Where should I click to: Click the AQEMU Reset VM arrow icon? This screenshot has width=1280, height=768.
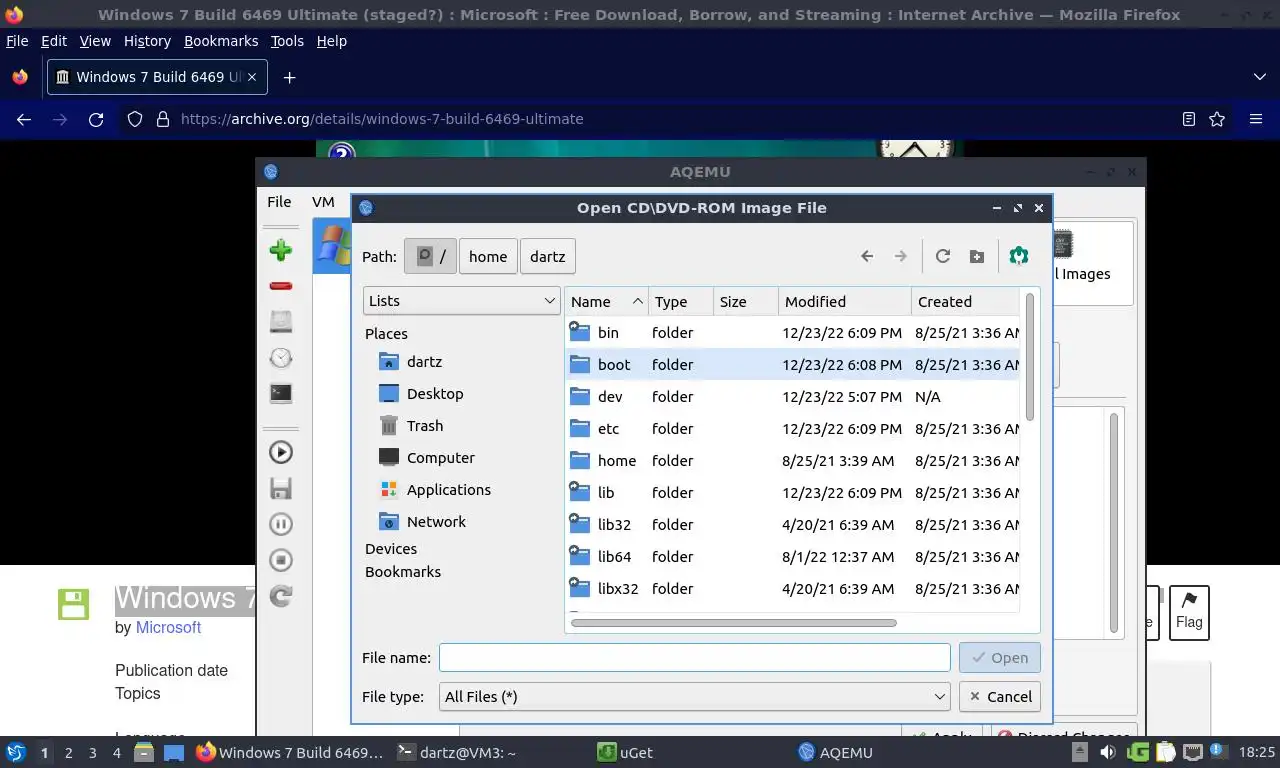coord(281,596)
